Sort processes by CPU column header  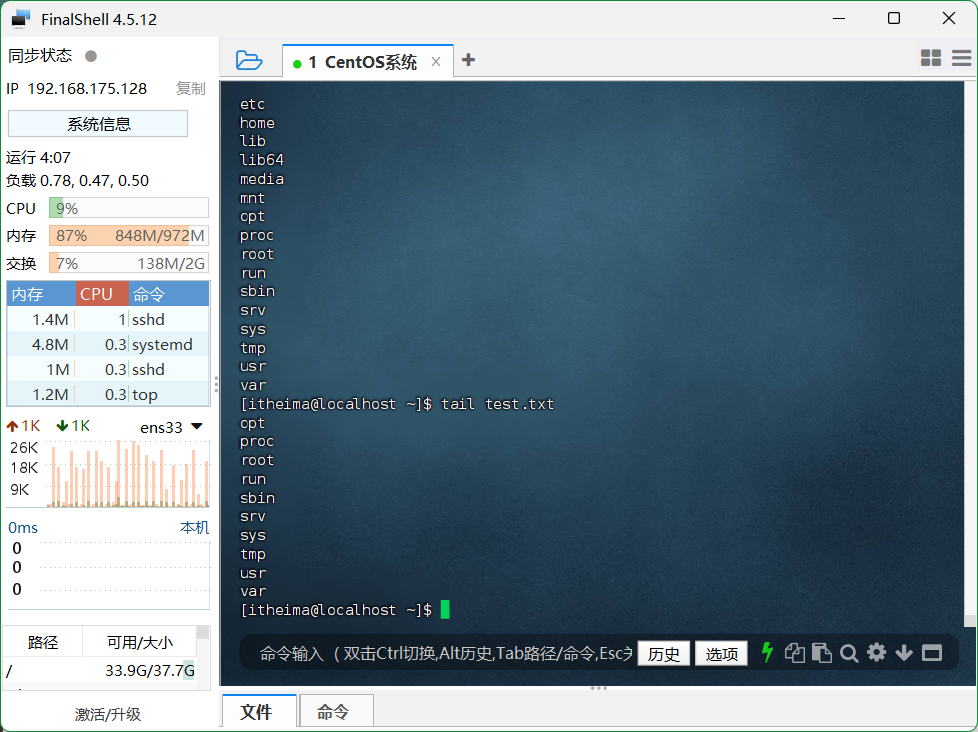pyautogui.click(x=102, y=294)
